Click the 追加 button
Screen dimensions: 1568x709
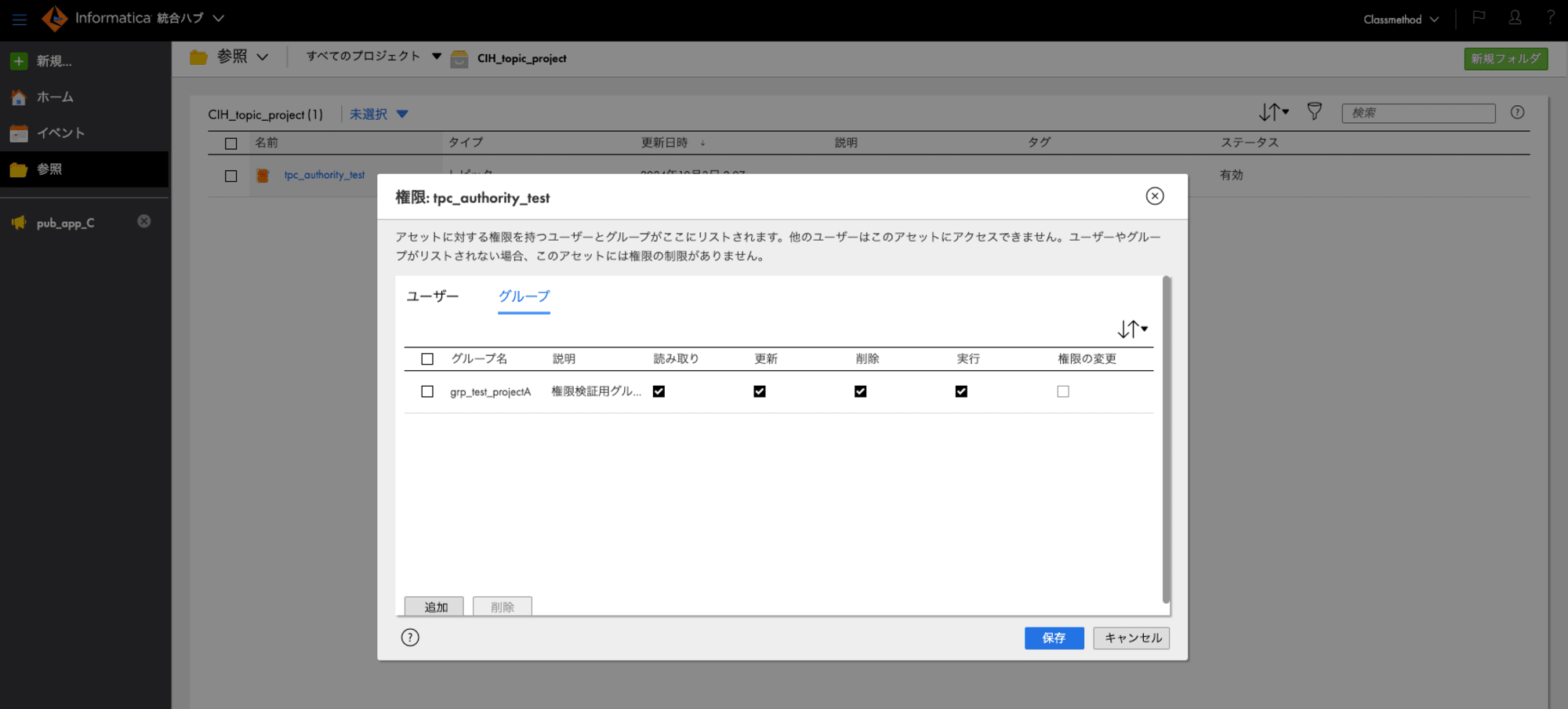pos(434,606)
